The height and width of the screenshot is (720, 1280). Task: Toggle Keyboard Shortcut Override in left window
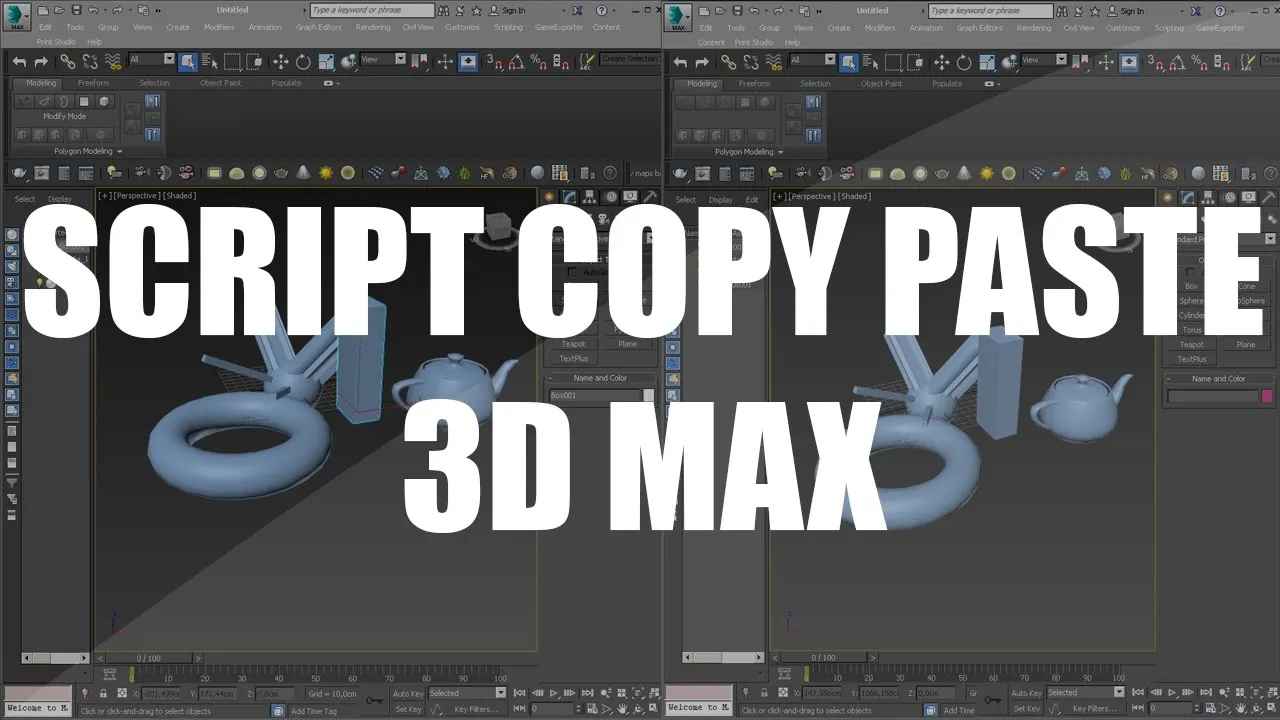[x=468, y=62]
